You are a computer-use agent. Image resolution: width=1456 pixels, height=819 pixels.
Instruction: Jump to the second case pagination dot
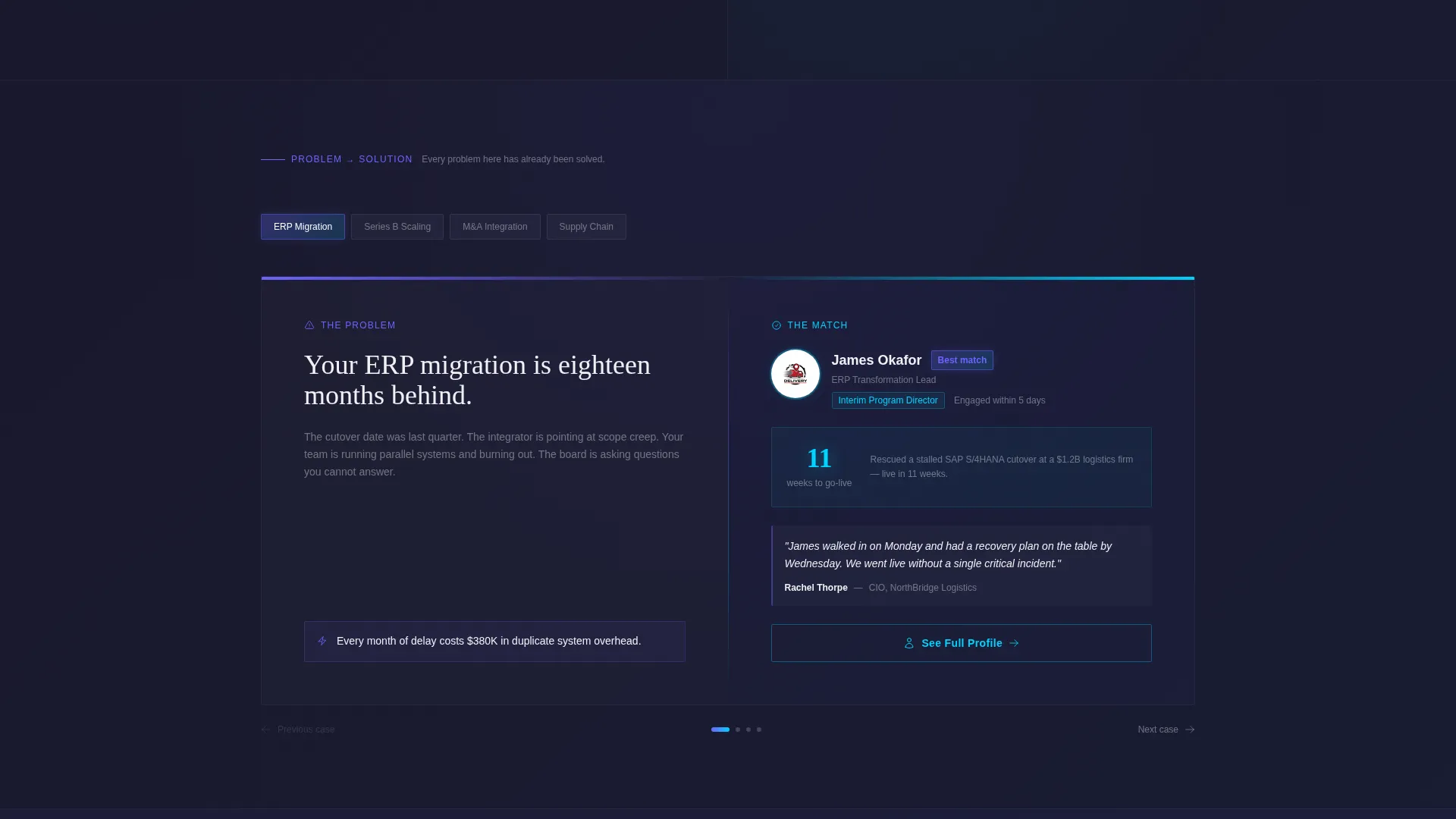[738, 730]
